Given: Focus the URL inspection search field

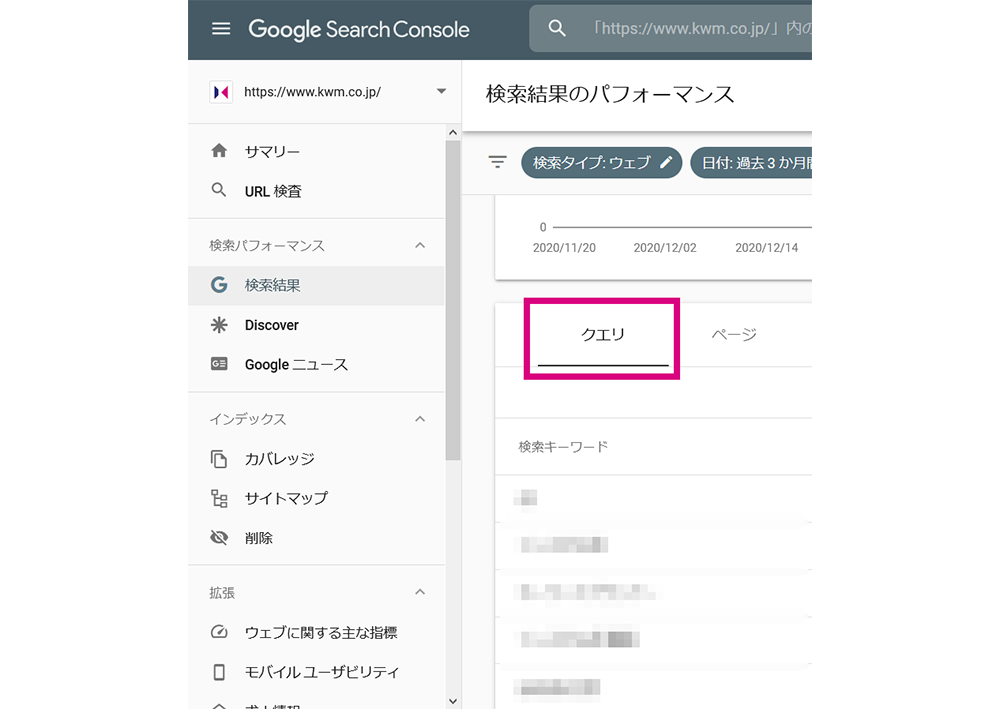Looking at the screenshot, I should [x=670, y=29].
